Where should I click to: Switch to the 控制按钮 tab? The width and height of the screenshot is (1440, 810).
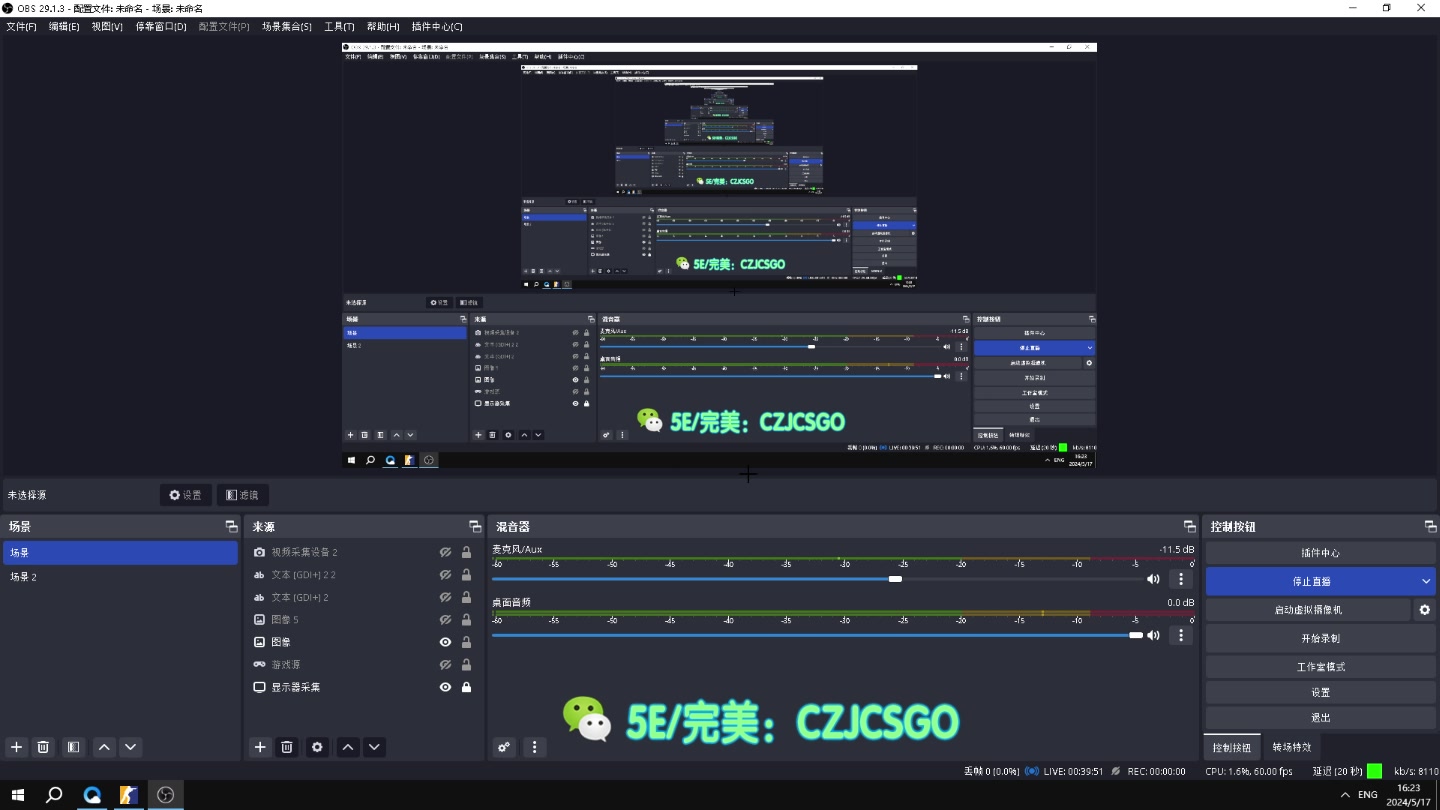click(x=1232, y=747)
